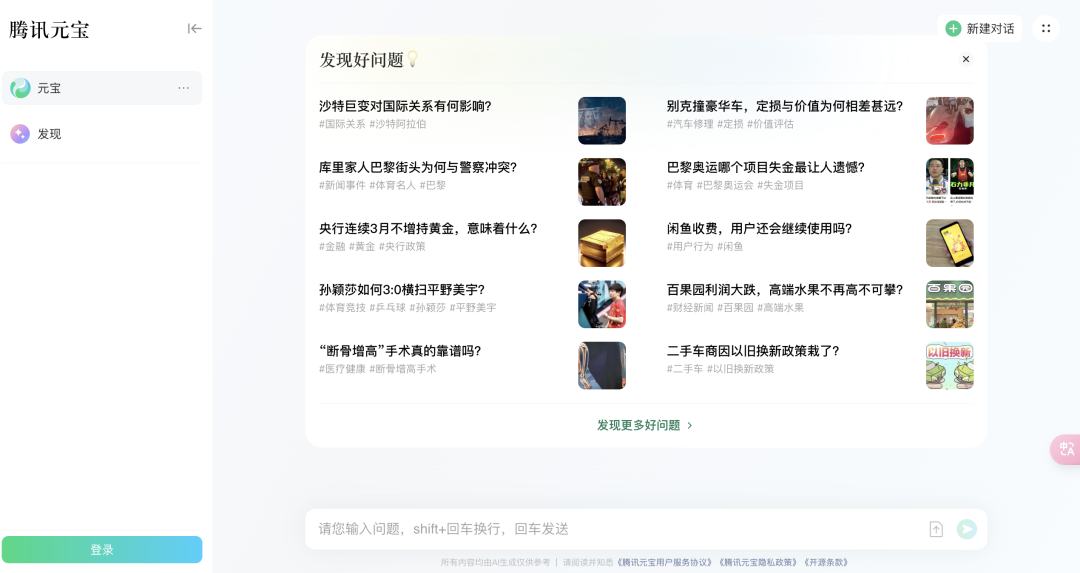The width and height of the screenshot is (1080, 573).
Task: Open 《开源条款》 link
Action: coord(826,563)
